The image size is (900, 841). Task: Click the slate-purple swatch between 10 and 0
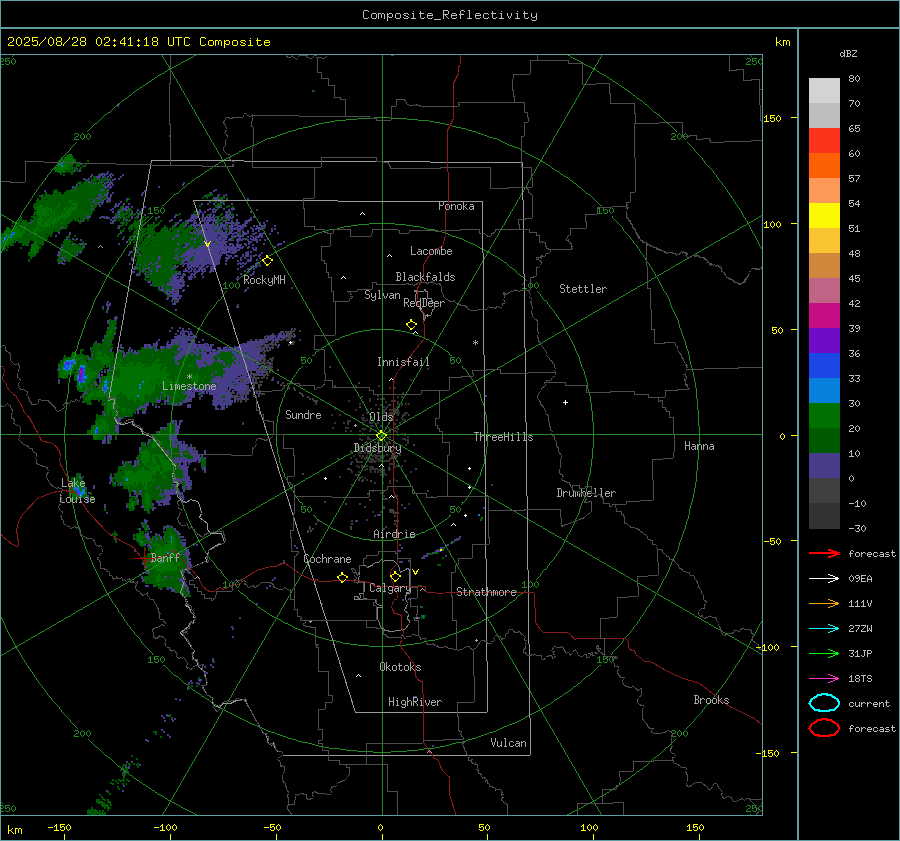click(824, 465)
